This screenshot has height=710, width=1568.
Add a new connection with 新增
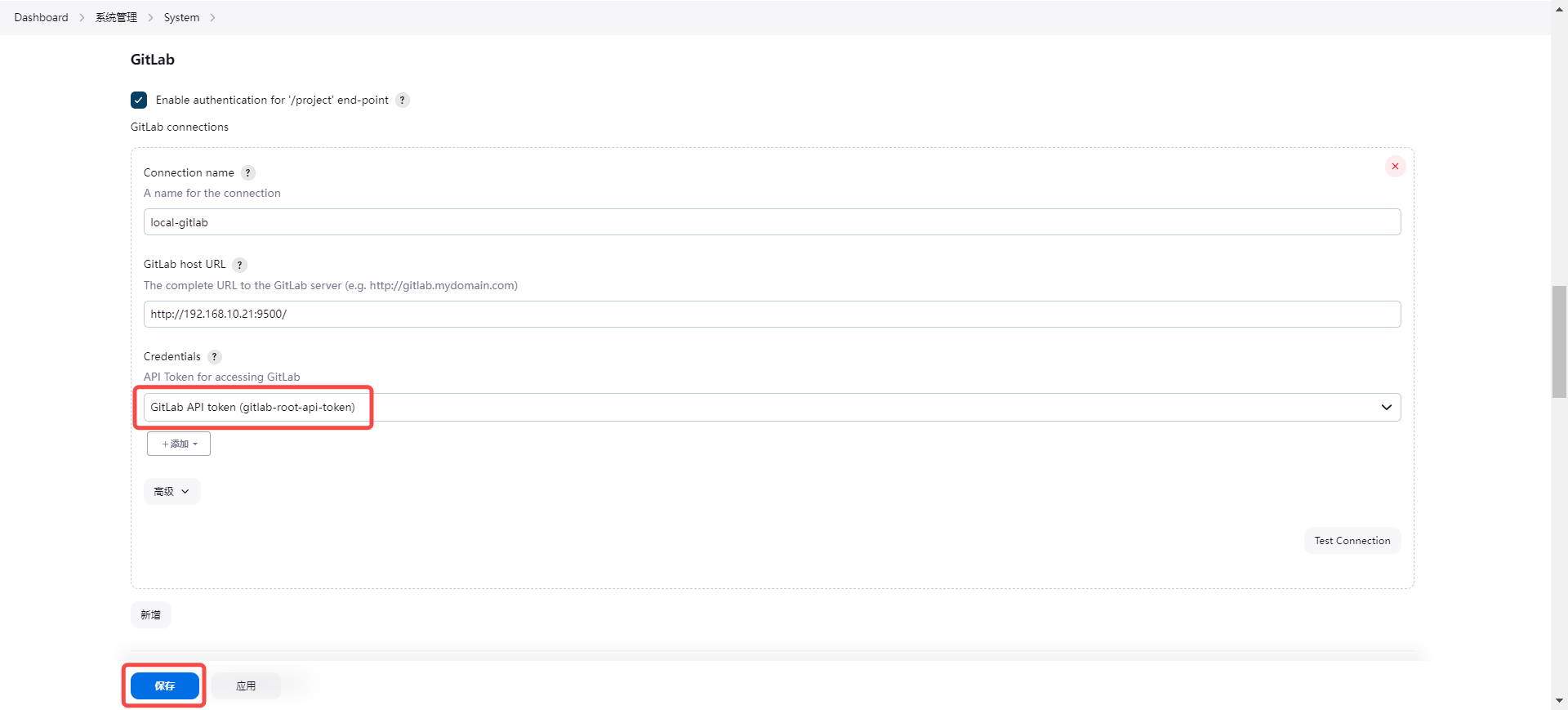pos(151,615)
